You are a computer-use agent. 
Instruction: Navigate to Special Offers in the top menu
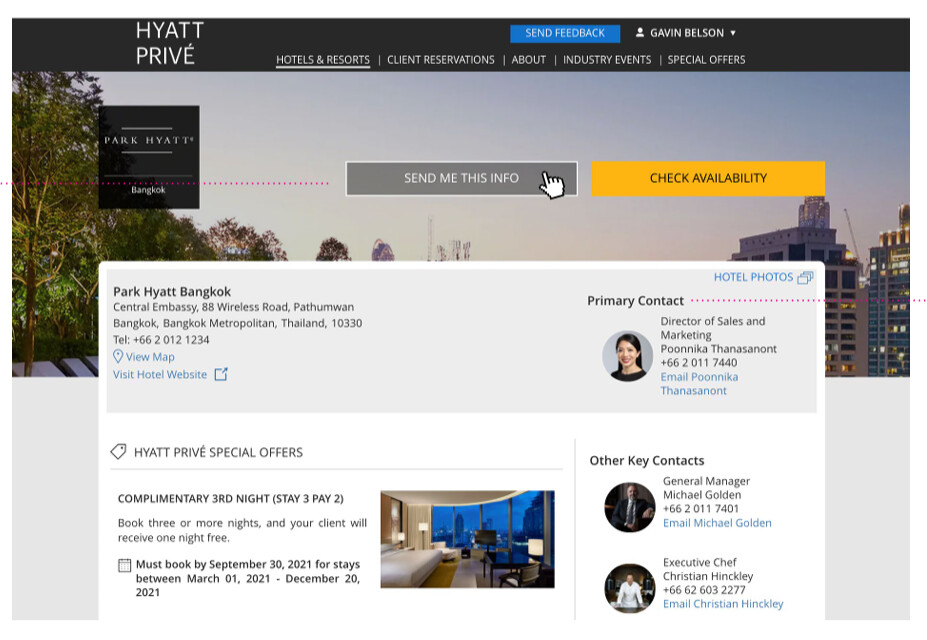[706, 60]
